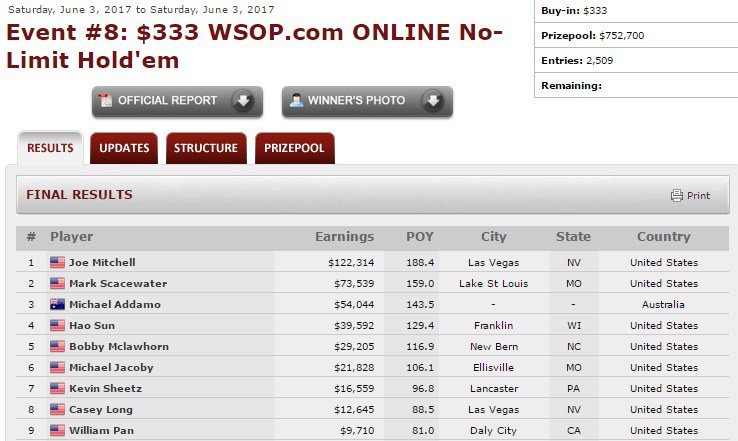Click the Lancaster city cell
The width and height of the screenshot is (738, 441).
coord(494,389)
